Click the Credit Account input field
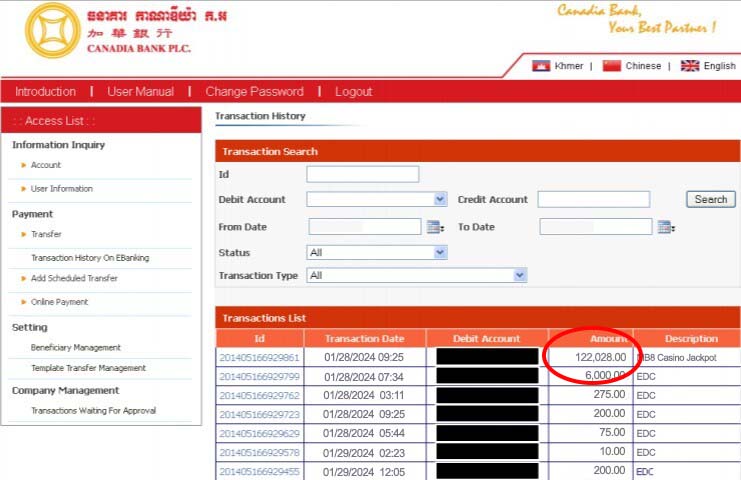 (x=593, y=200)
